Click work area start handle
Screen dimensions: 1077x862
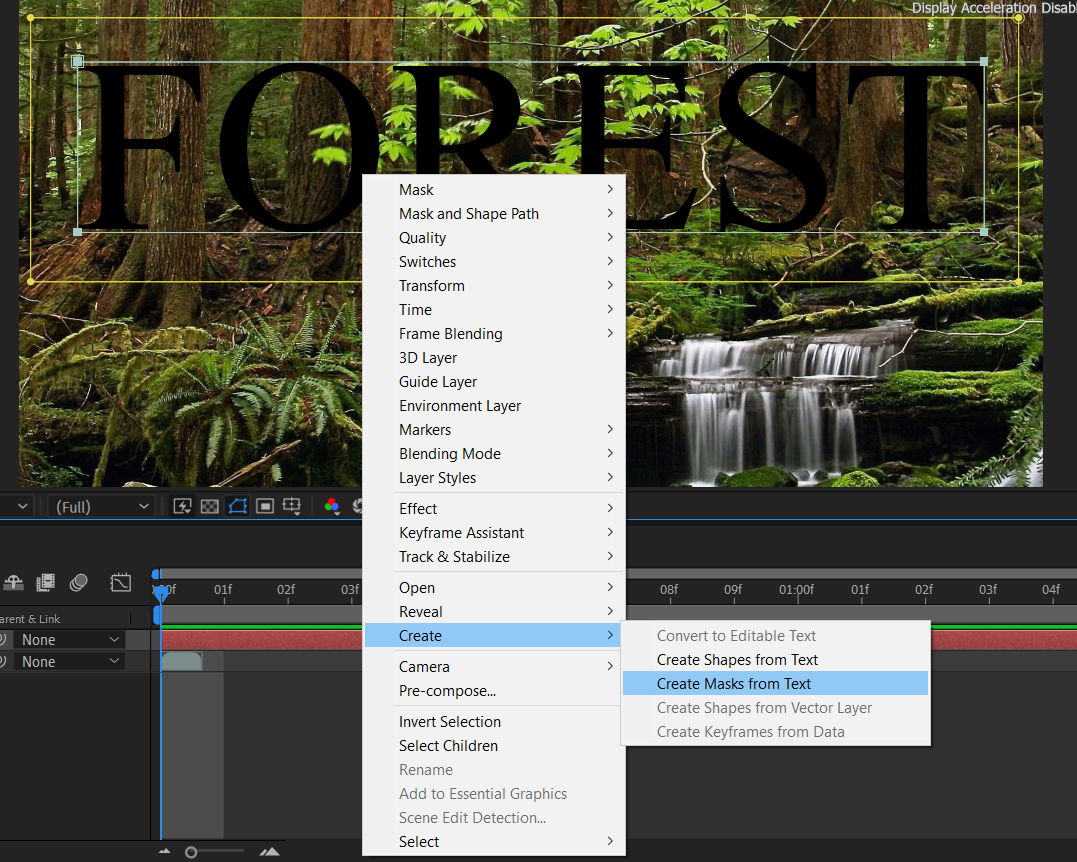(x=157, y=614)
